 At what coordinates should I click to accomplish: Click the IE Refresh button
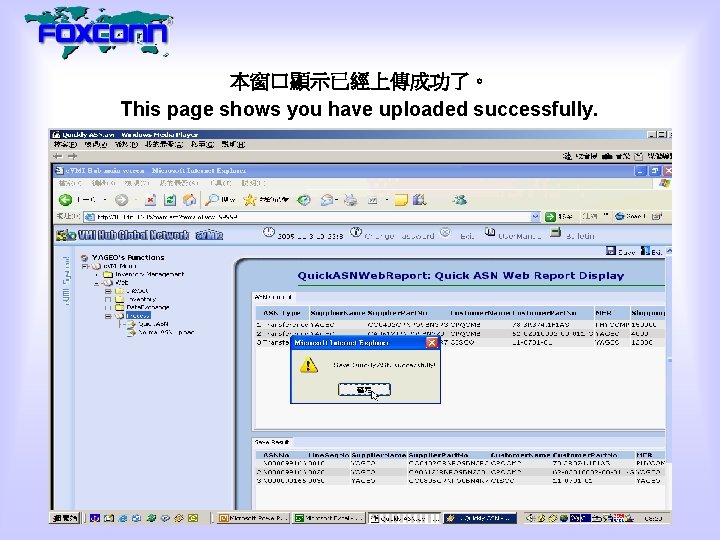tap(170, 200)
